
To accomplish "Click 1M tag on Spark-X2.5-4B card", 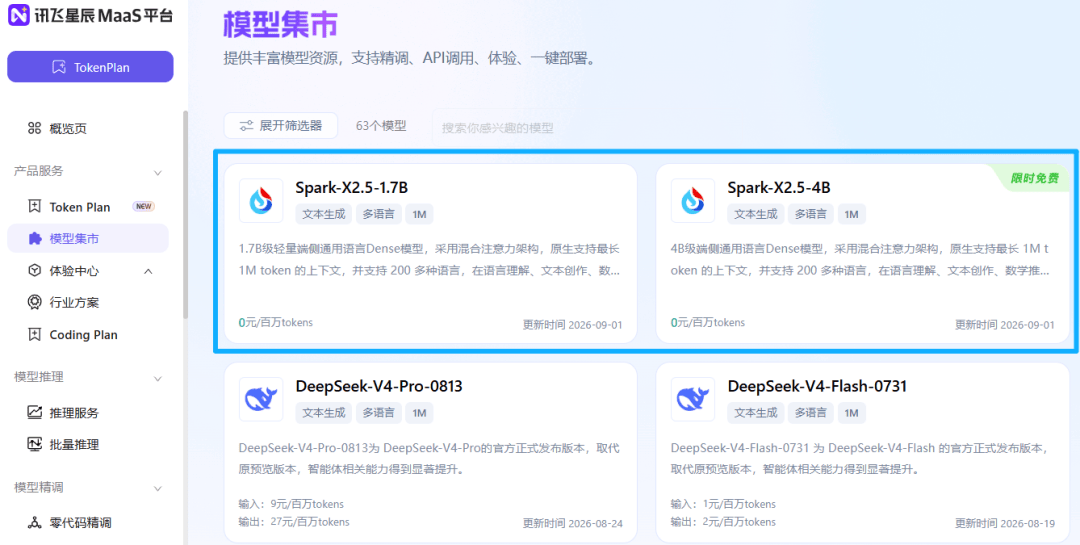I will coord(851,214).
